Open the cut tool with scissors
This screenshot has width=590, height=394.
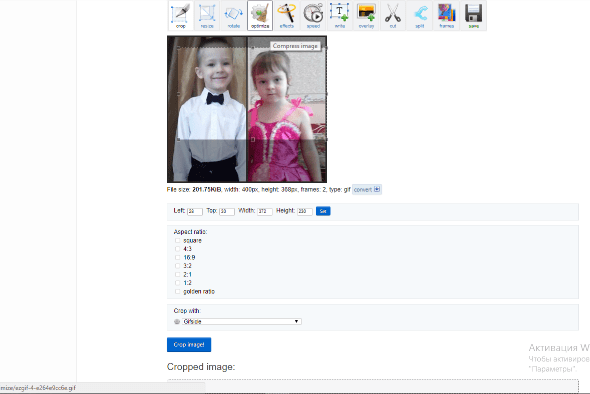click(x=393, y=15)
